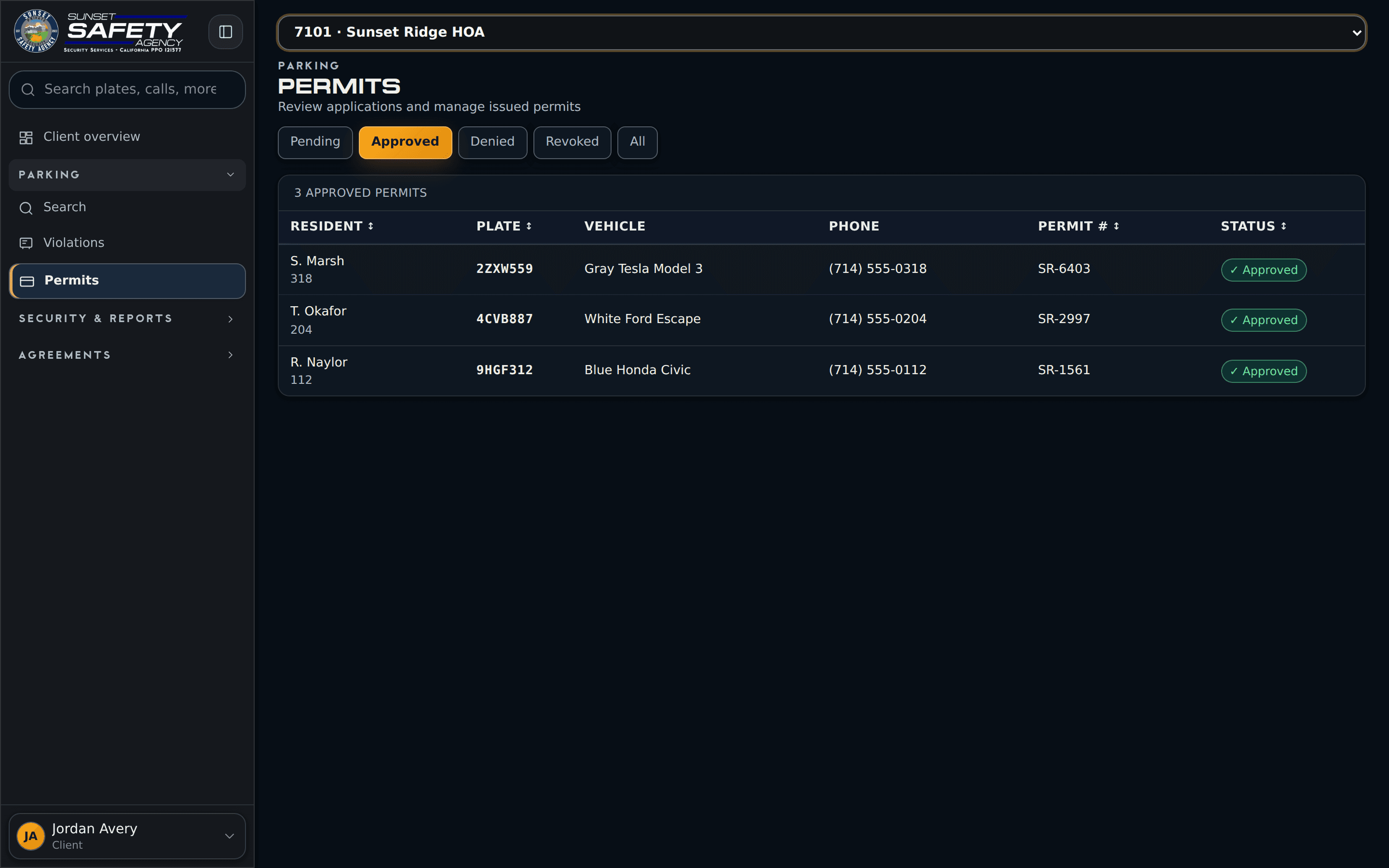Show the All permits tab
Image resolution: width=1389 pixels, height=868 pixels.
coord(637,142)
